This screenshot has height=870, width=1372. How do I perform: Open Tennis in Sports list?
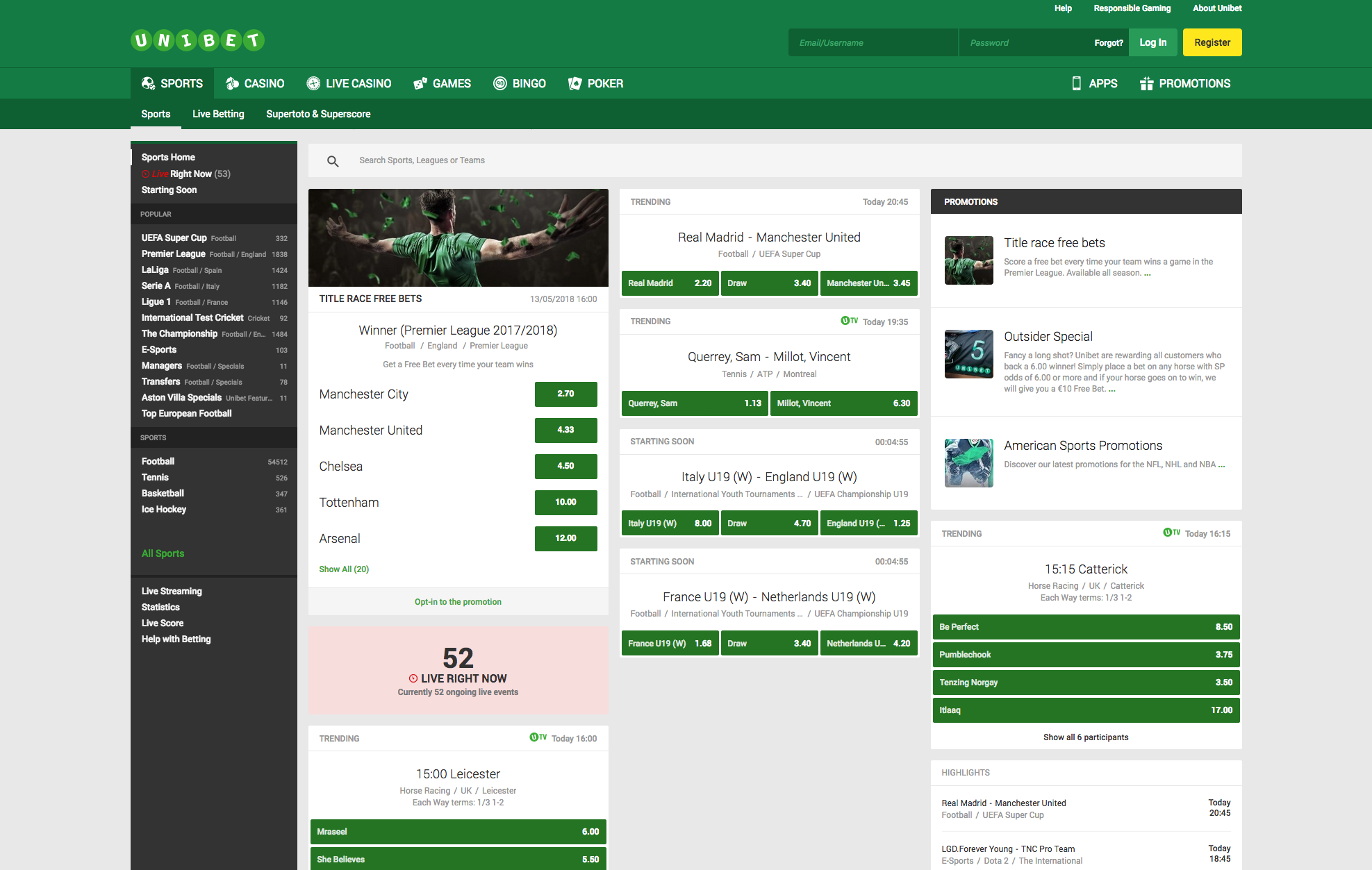[214, 478]
